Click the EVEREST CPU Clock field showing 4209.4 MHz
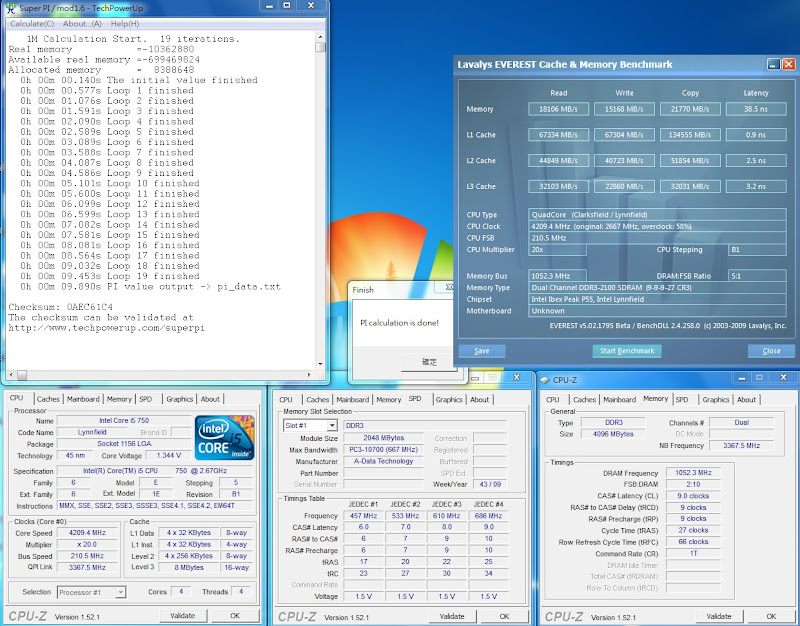This screenshot has width=800, height=626. (x=657, y=227)
